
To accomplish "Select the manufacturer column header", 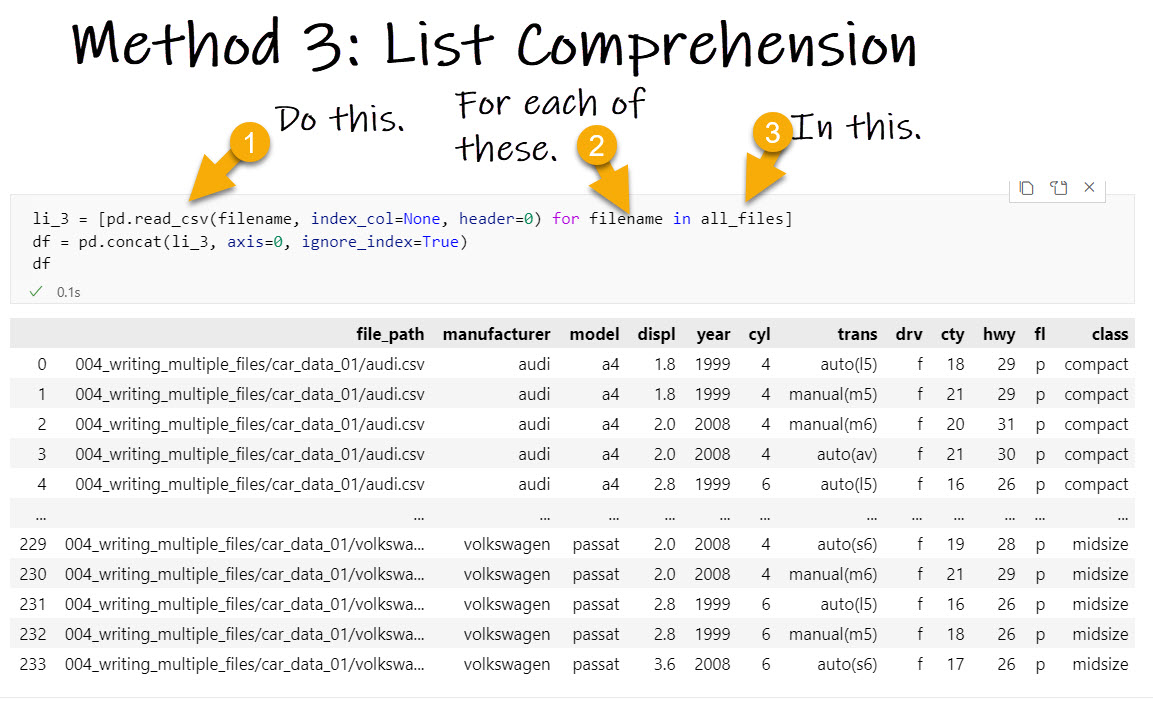I will tap(497, 334).
